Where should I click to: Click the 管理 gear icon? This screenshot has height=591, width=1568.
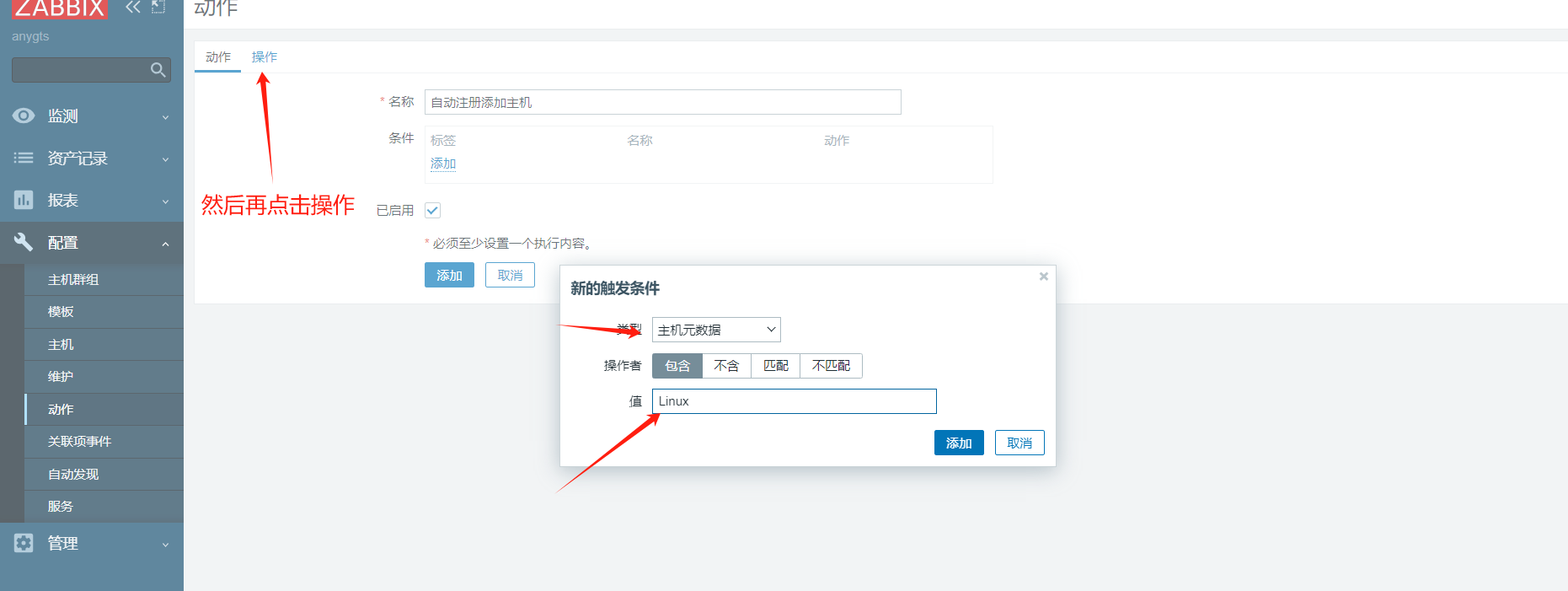[24, 543]
